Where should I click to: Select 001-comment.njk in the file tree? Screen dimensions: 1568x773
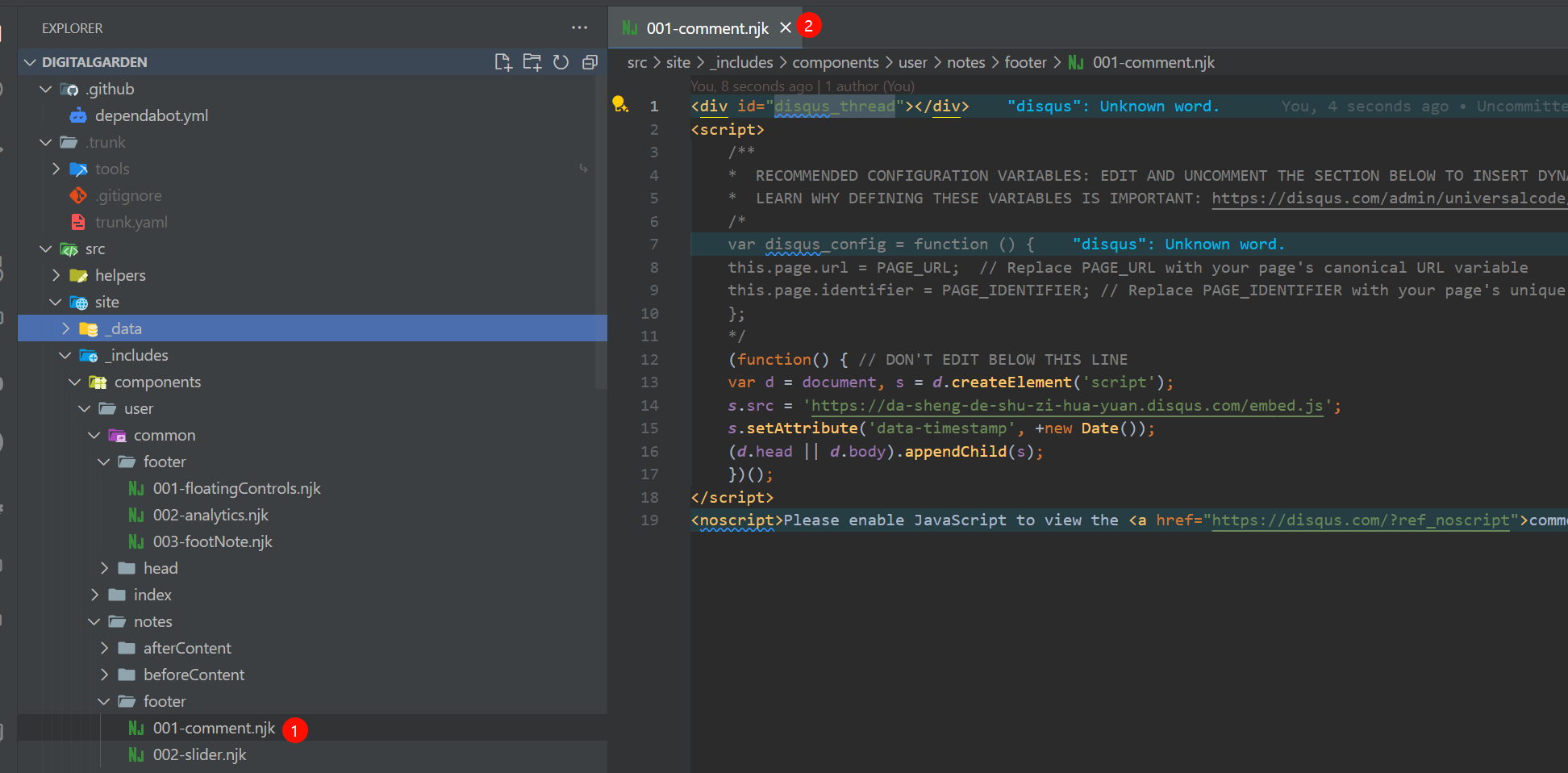(x=214, y=728)
